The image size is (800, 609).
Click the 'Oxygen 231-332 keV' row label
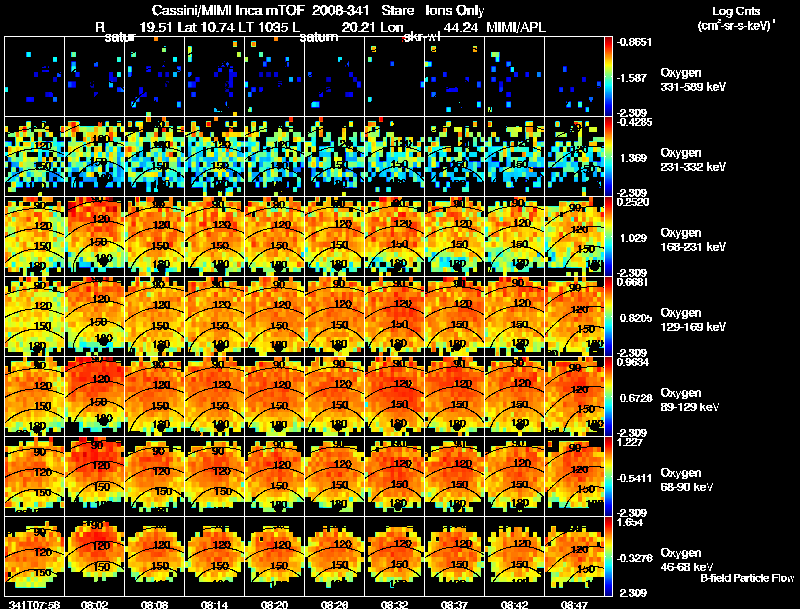pyautogui.click(x=693, y=160)
